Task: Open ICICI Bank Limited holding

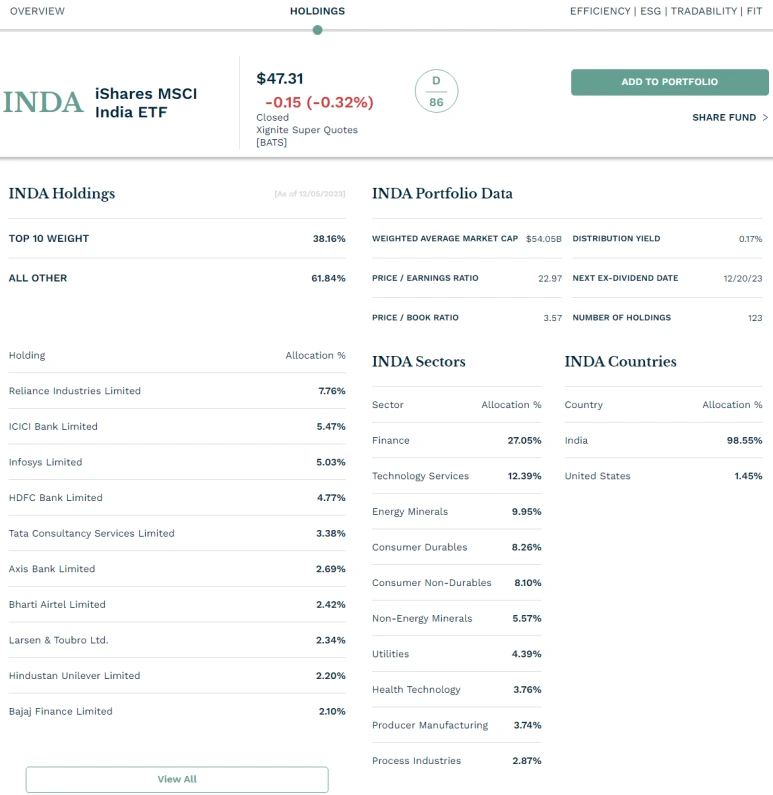Action: (177, 426)
